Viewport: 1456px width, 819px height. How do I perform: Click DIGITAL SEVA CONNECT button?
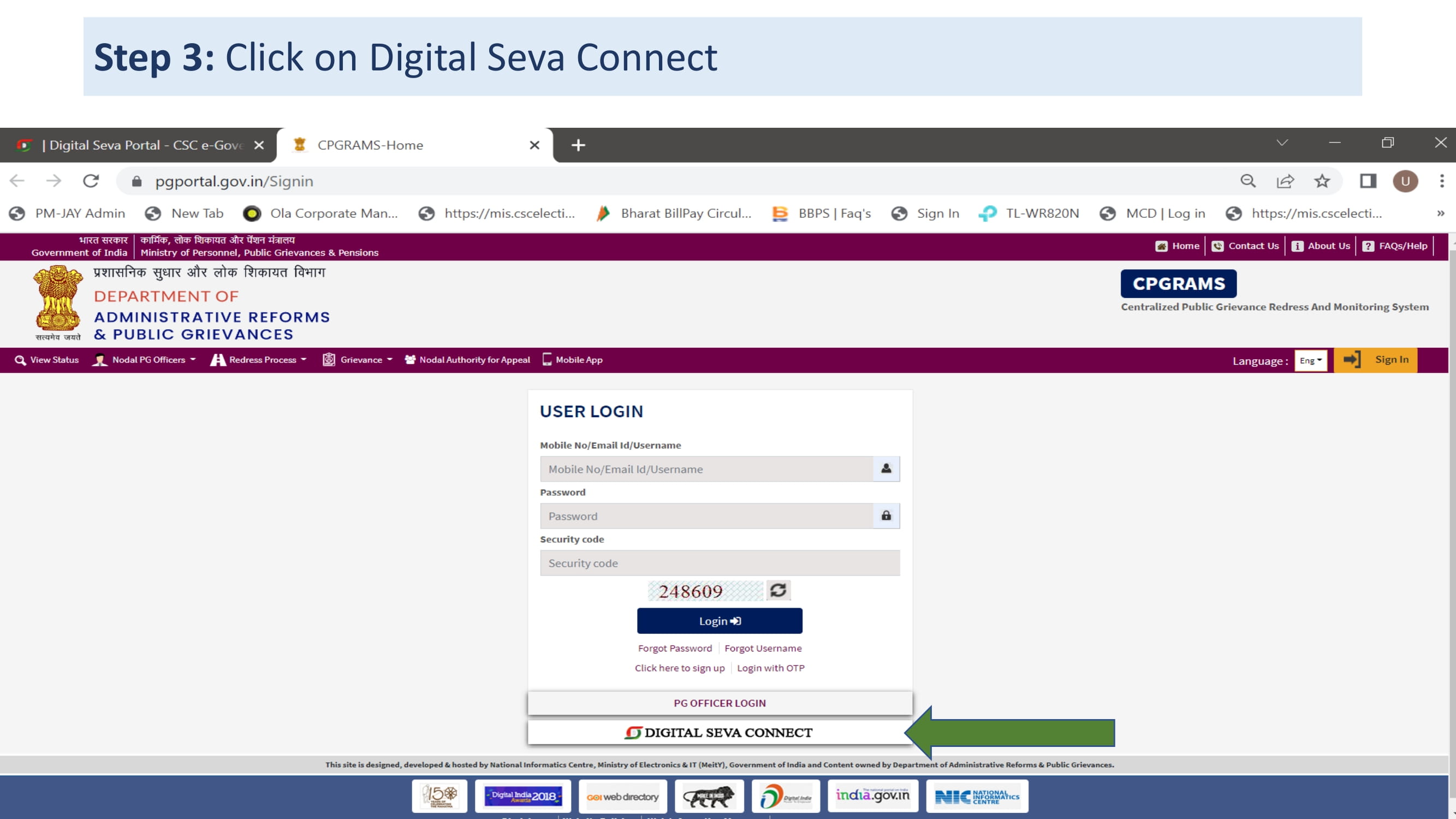720,733
